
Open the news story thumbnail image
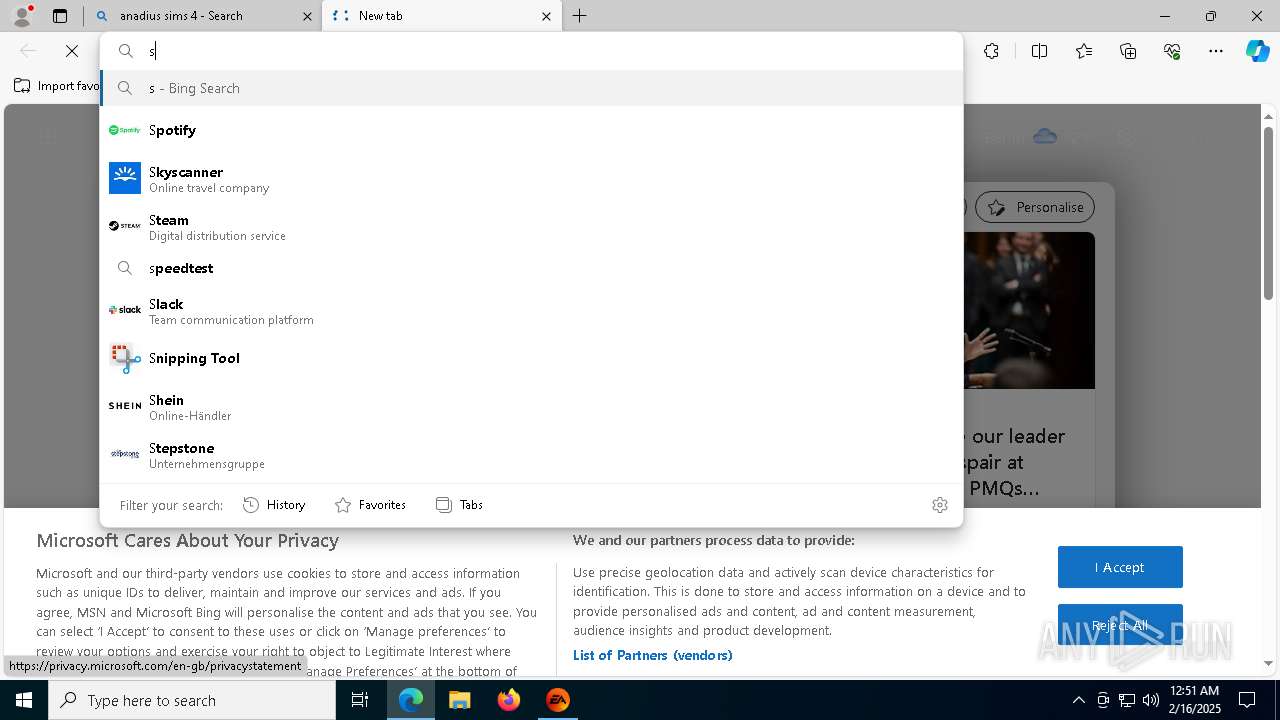[1029, 310]
